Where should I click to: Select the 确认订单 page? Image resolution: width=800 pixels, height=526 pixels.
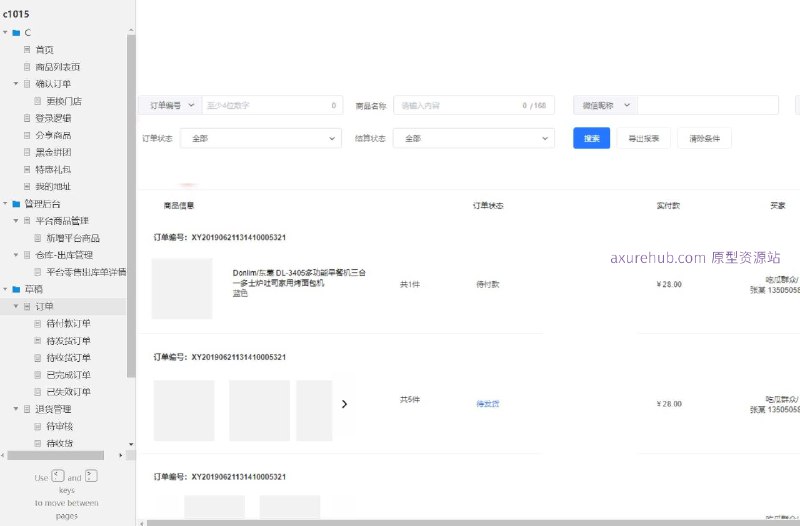pyautogui.click(x=53, y=84)
